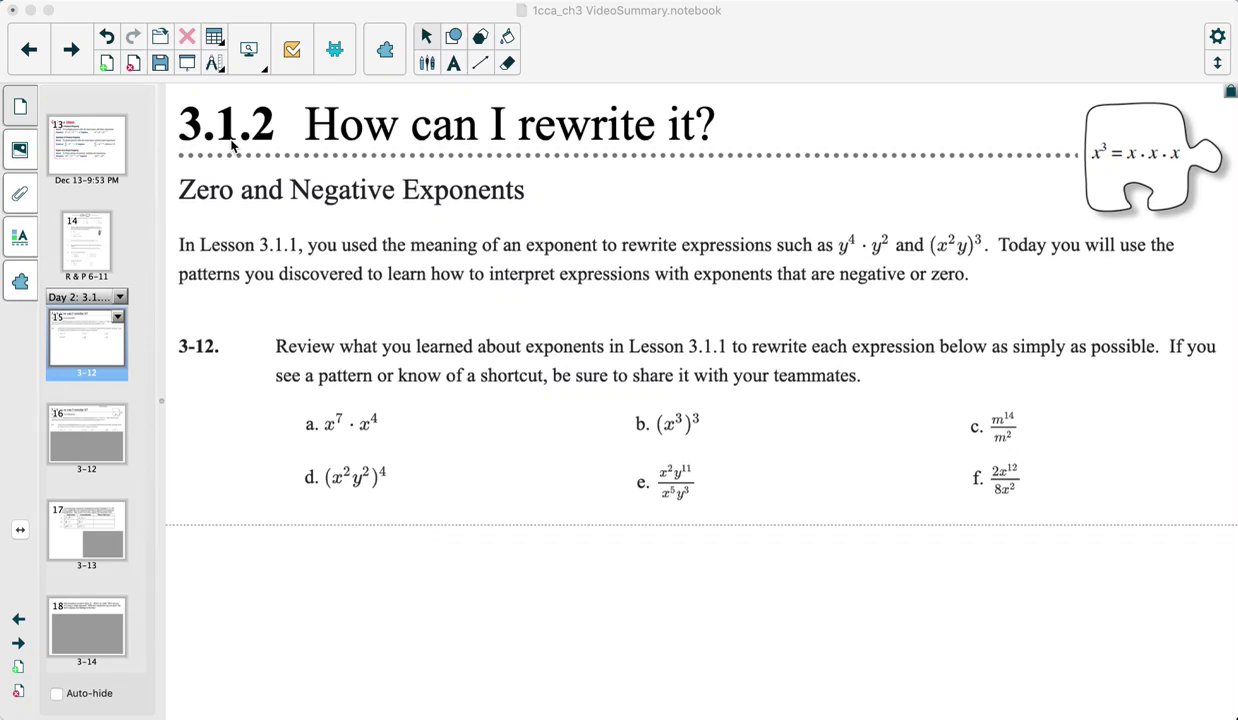Viewport: 1238px width, 720px height.
Task: Open the Add-ons puzzle tab in the sidebar
Action: tap(20, 282)
